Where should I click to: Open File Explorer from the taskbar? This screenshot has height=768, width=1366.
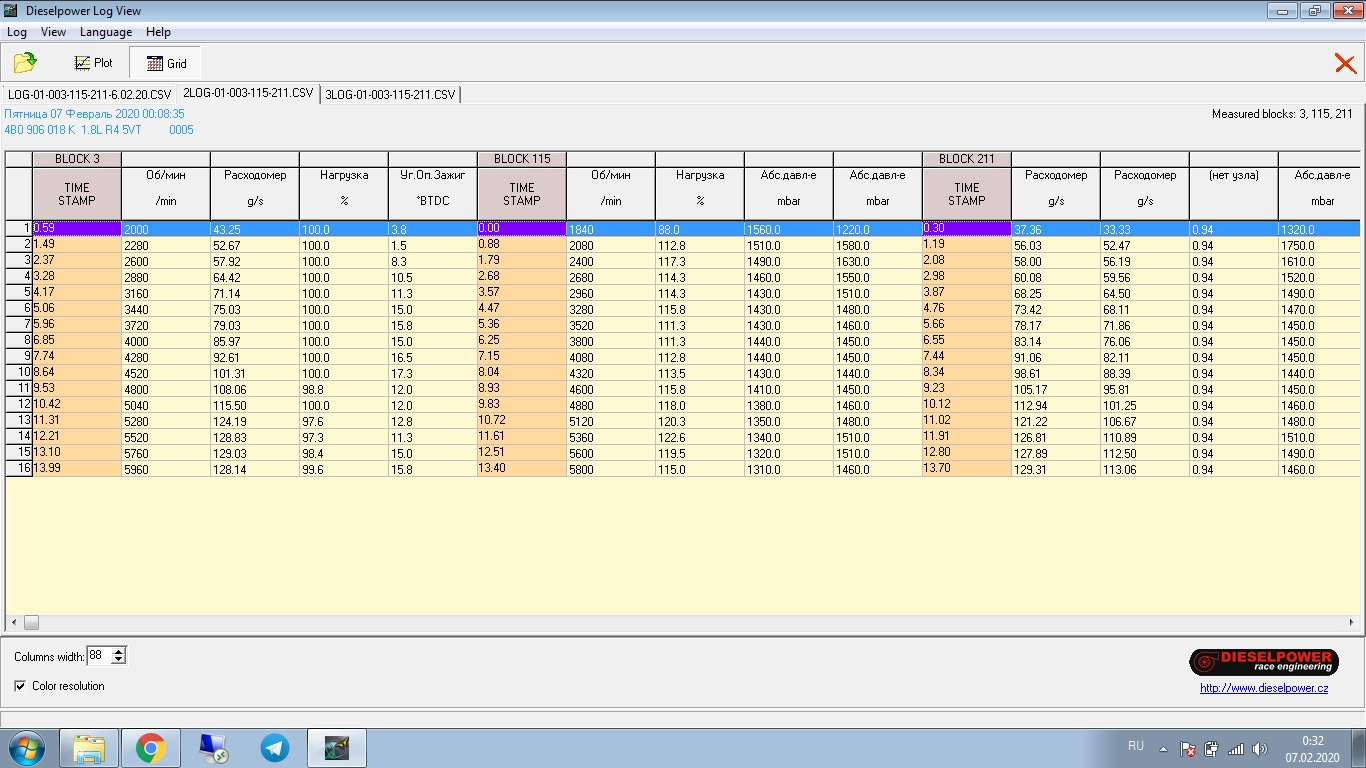tap(88, 748)
